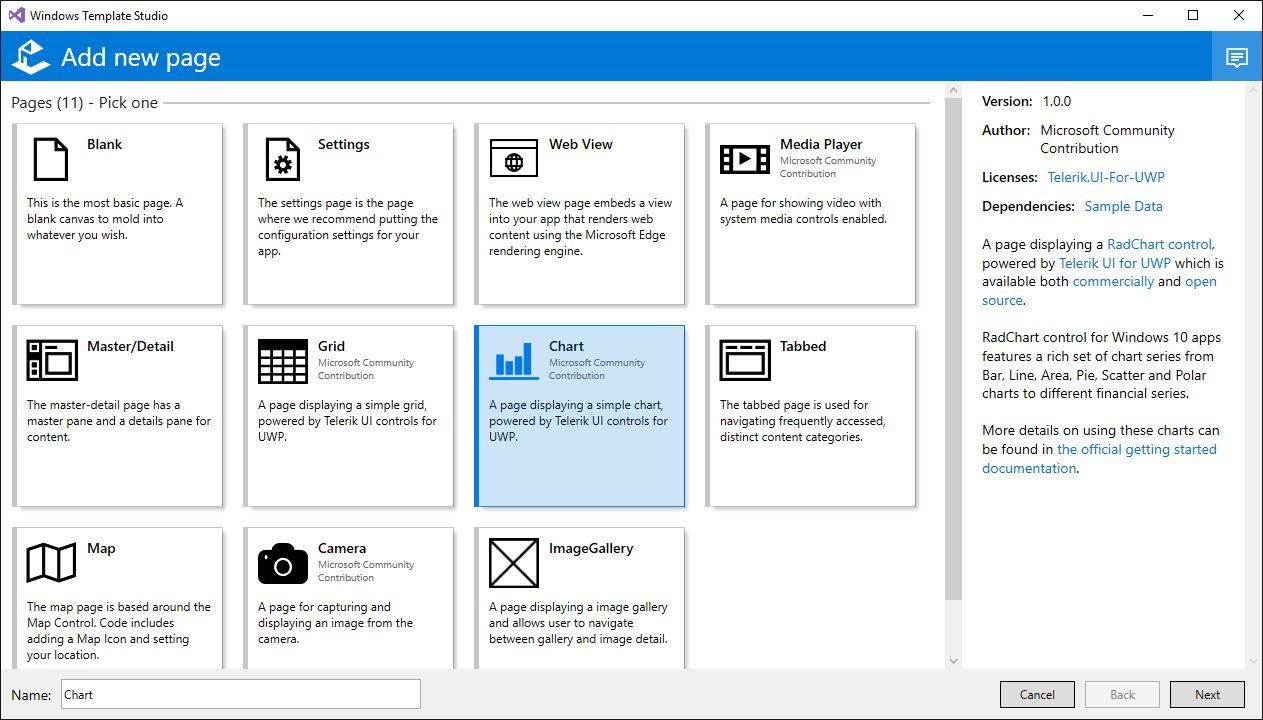Image resolution: width=1263 pixels, height=720 pixels.
Task: Follow the RadChart control link
Action: click(x=1160, y=244)
